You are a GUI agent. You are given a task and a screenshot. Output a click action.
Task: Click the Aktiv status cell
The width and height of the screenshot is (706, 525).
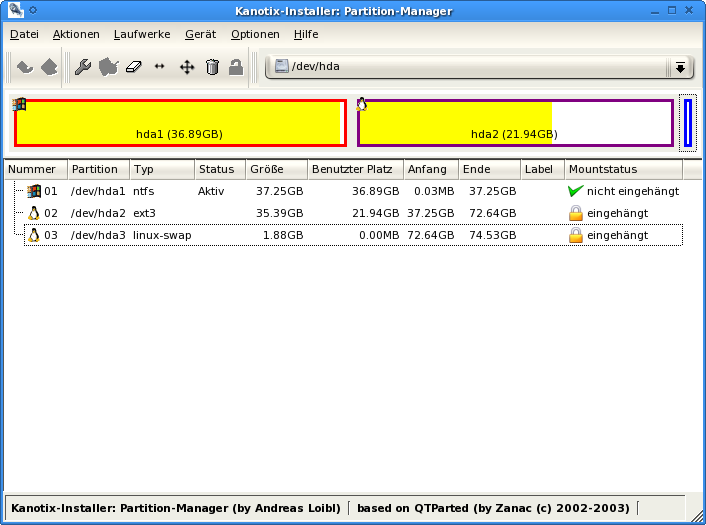(211, 191)
